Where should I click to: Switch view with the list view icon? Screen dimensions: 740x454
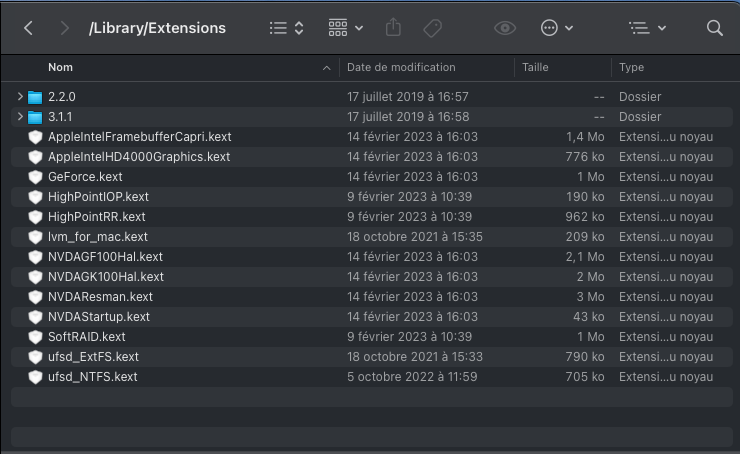pos(278,28)
